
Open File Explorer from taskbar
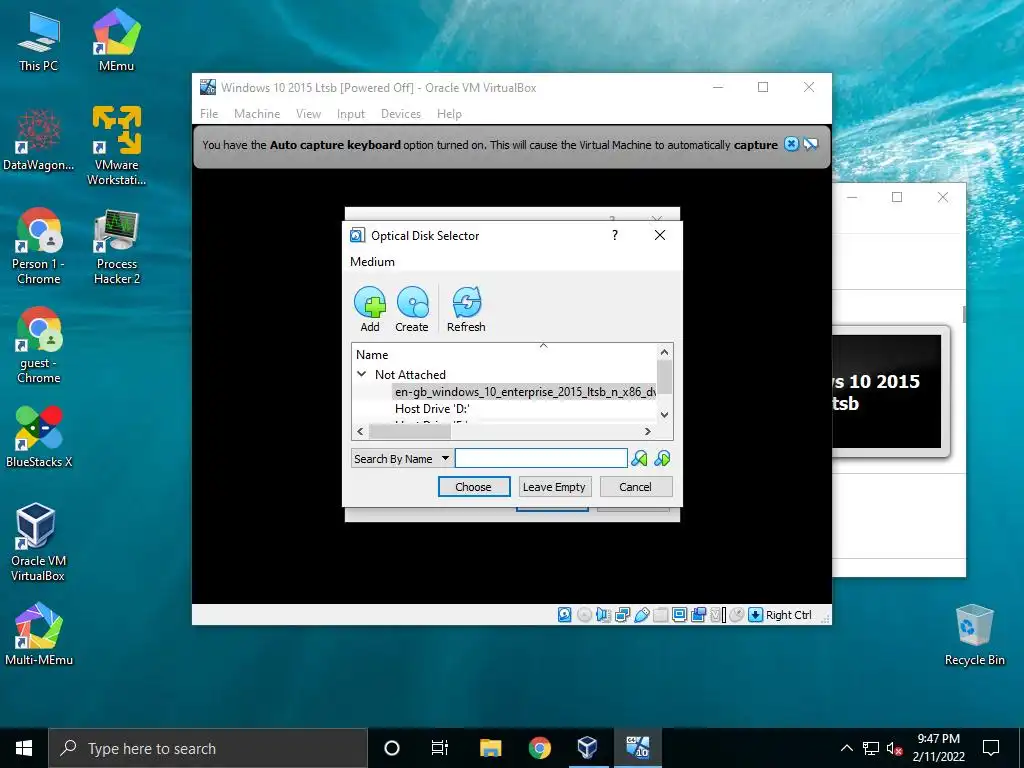(490, 748)
